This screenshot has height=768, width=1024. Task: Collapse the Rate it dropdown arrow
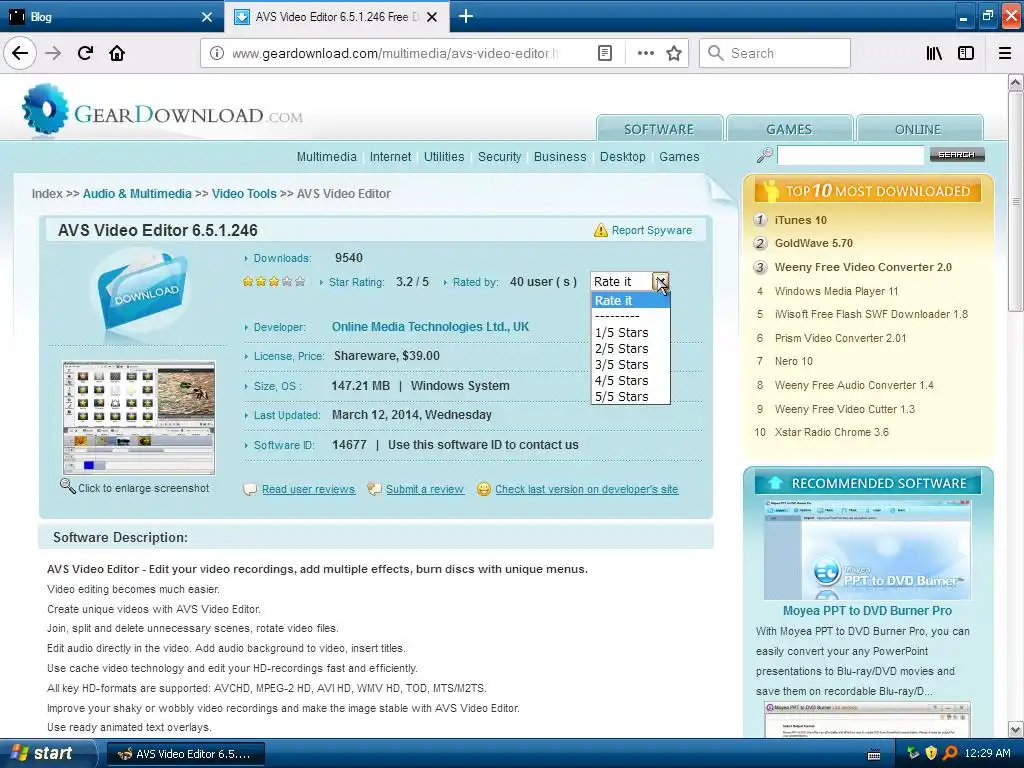[661, 281]
